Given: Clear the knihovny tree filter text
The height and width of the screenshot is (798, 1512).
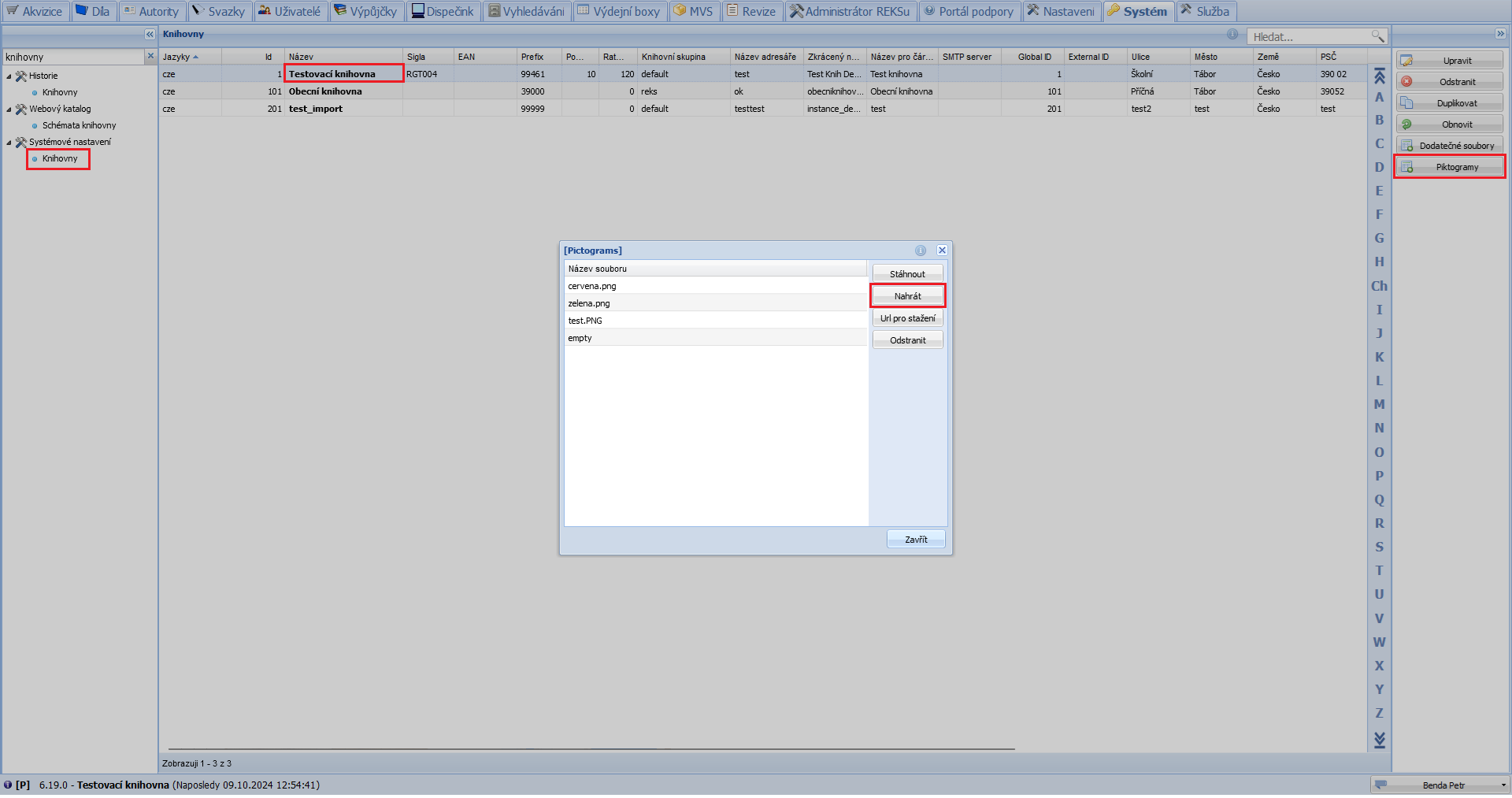Looking at the screenshot, I should coord(150,56).
